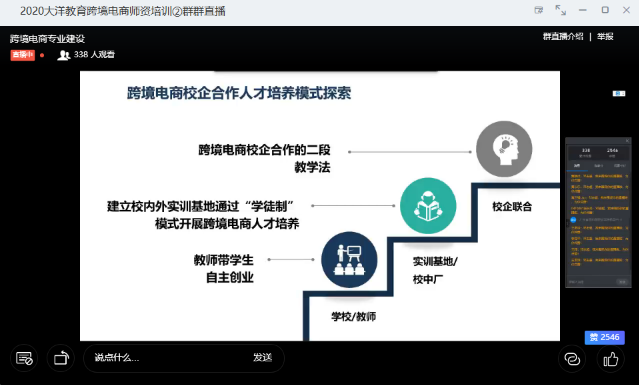
Task: Switch to mini-window mode in title bar
Action: pos(539,10)
